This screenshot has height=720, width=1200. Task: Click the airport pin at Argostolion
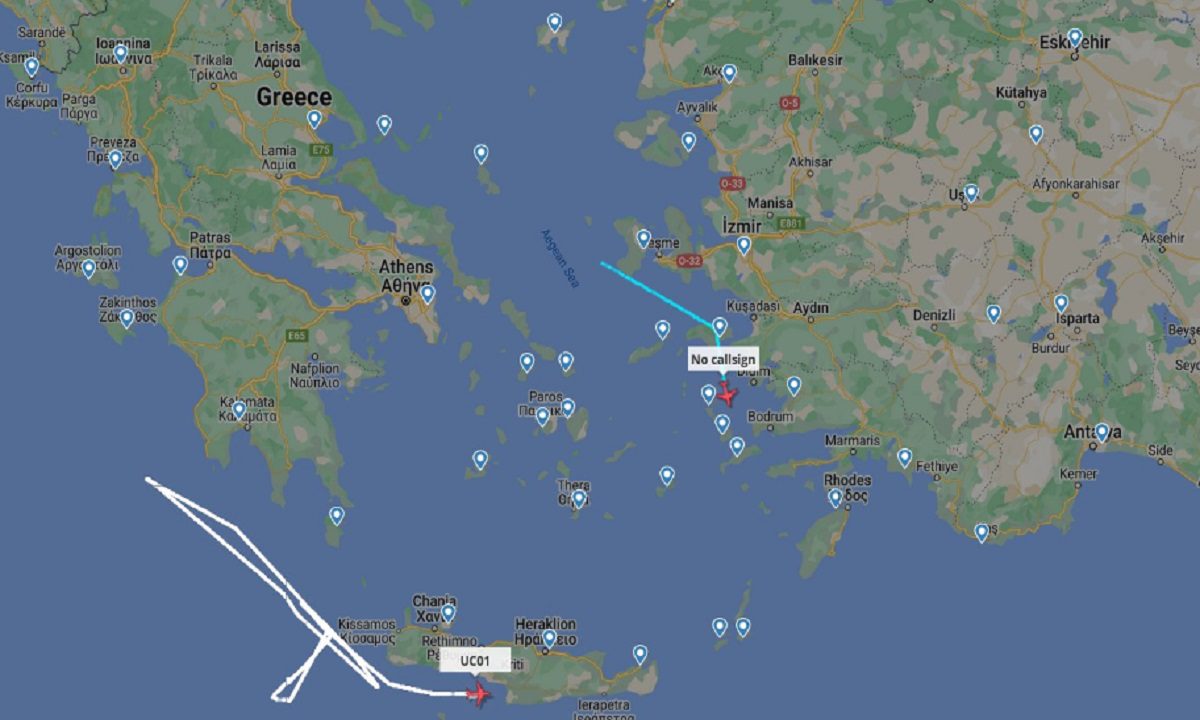point(89,268)
